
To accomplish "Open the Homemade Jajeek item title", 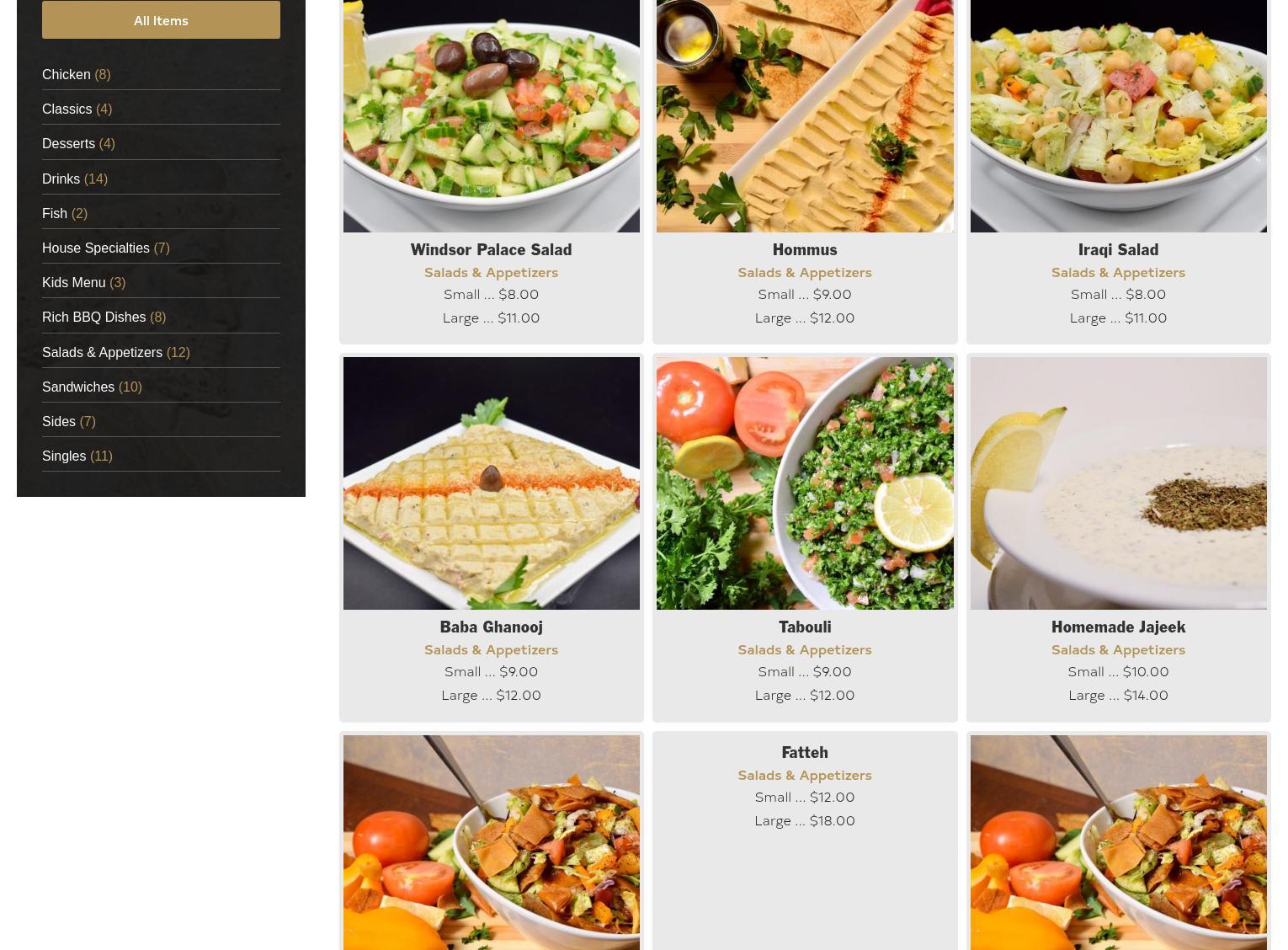I will [x=1118, y=627].
